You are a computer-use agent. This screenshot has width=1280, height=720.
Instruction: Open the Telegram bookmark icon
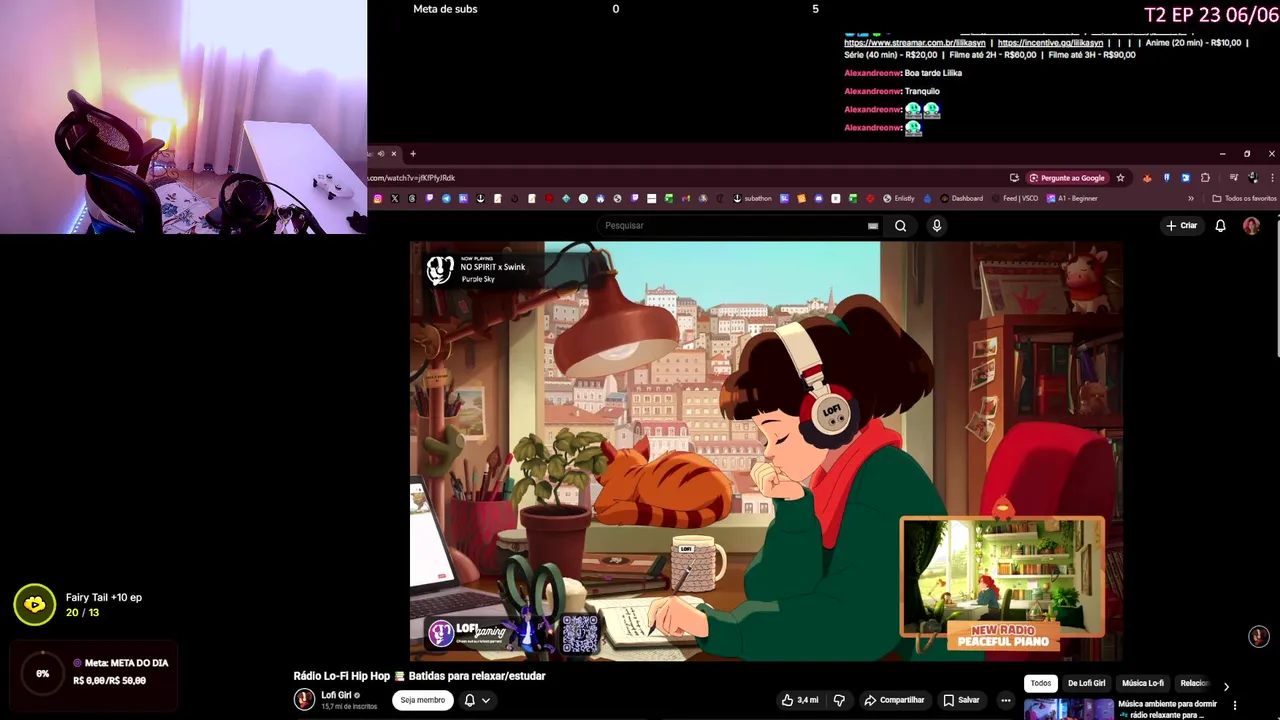446,198
